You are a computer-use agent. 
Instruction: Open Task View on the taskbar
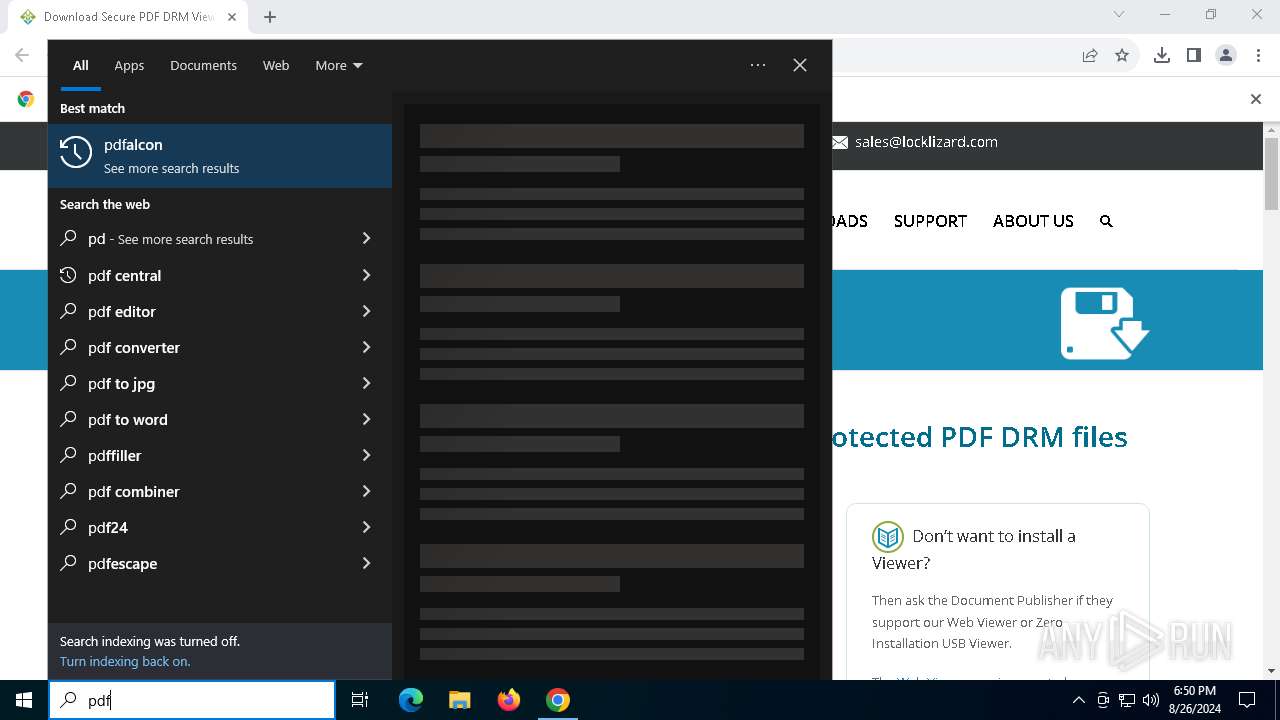[x=360, y=700]
